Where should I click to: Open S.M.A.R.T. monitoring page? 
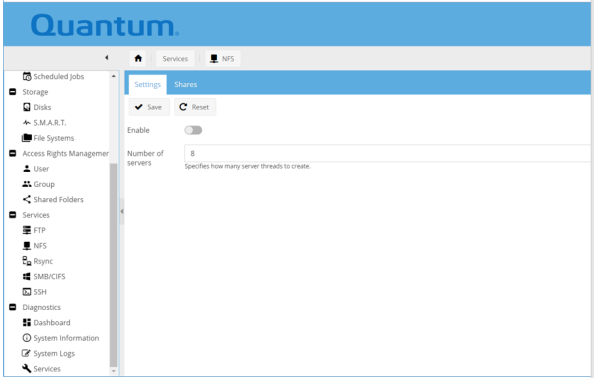tap(44, 123)
